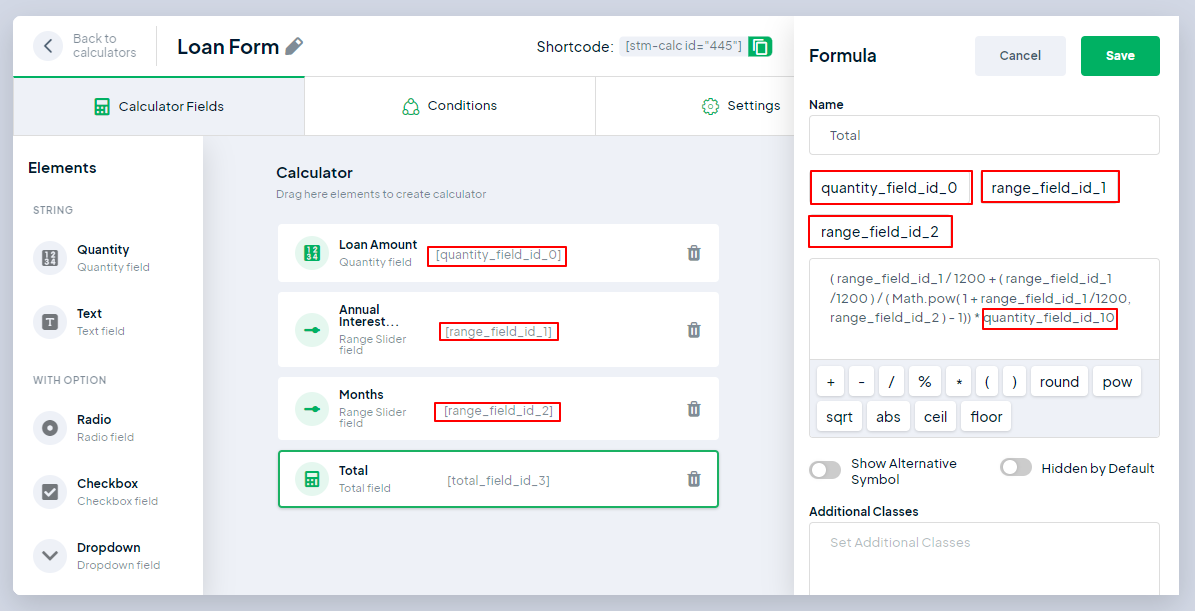Delete the Annual Interest range field
Screen dimensions: 1195x611
pyautogui.click(x=694, y=330)
